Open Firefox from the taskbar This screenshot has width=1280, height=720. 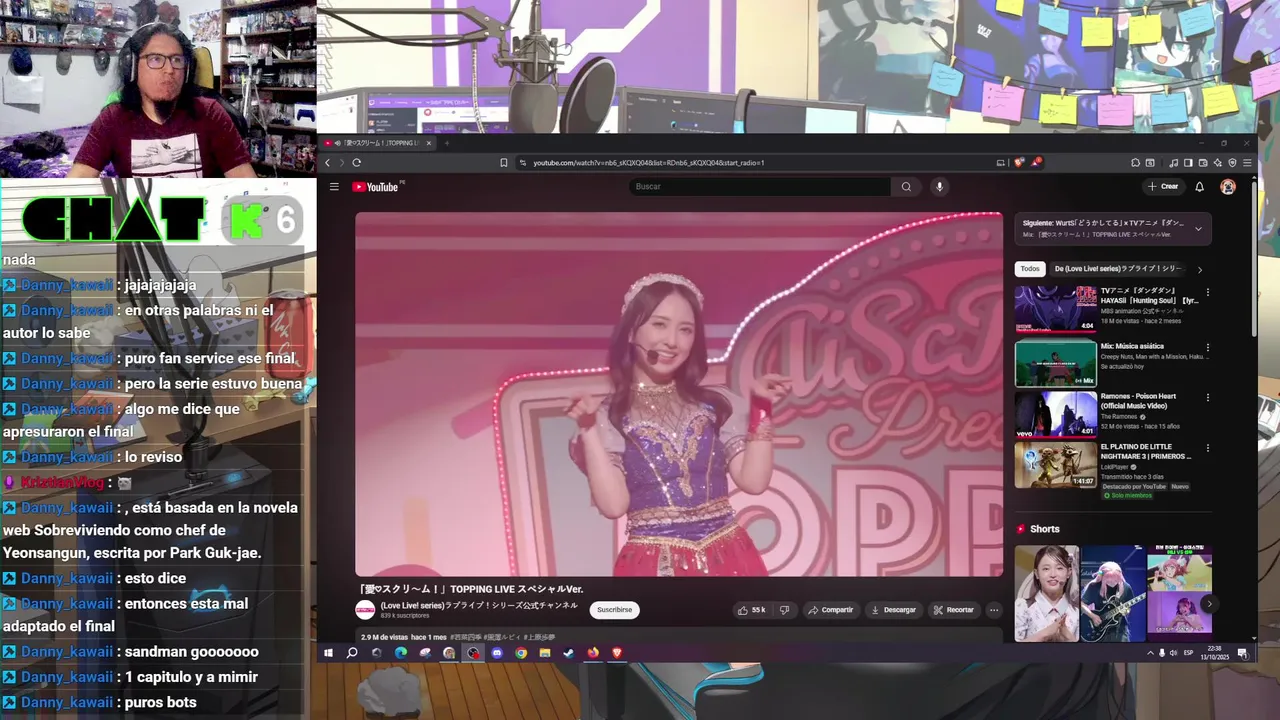(x=593, y=653)
